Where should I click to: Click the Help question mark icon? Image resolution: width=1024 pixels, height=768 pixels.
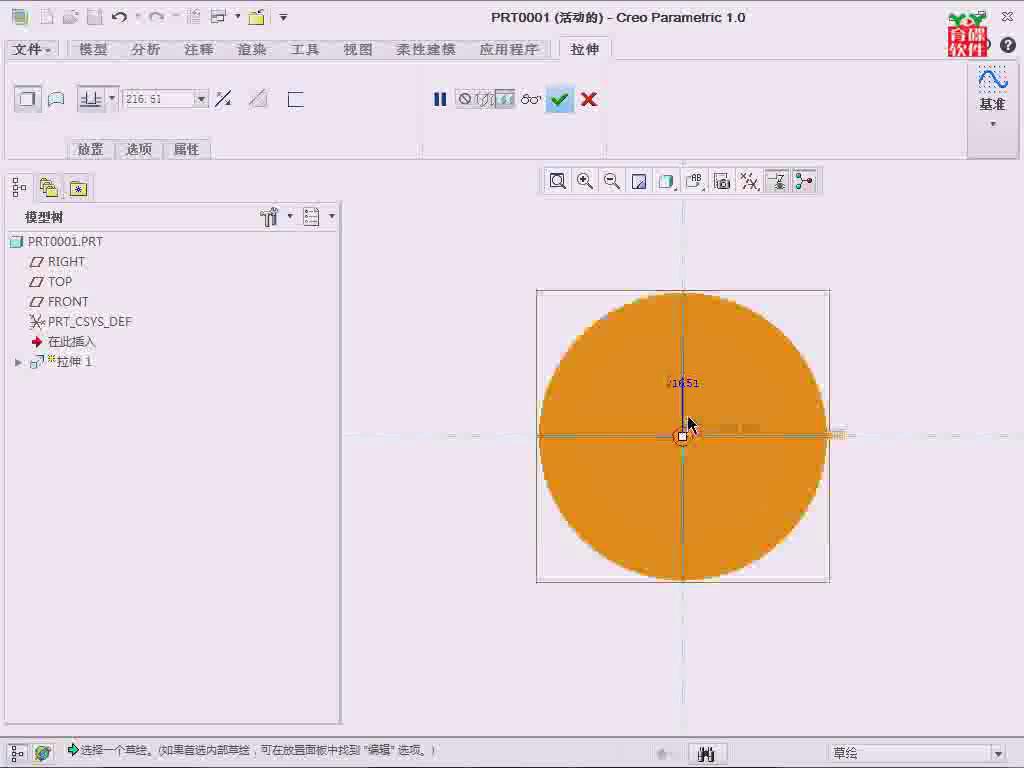[x=1008, y=45]
